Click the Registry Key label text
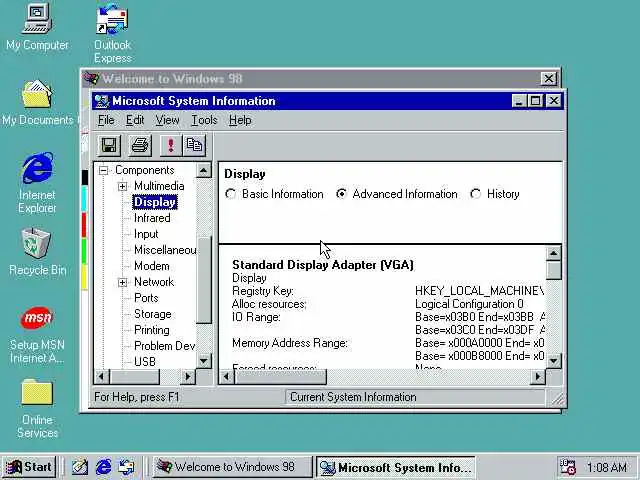 pyautogui.click(x=263, y=291)
